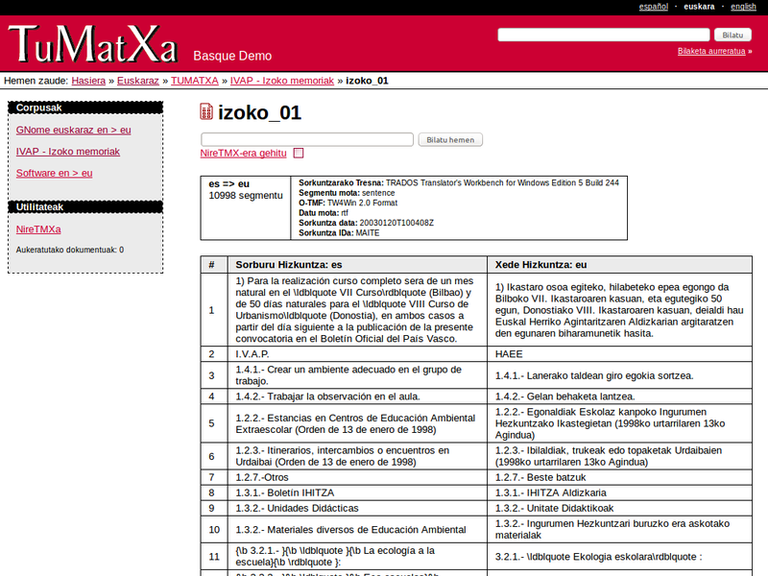
Task: Click the Bilatu hemen button
Action: [450, 140]
